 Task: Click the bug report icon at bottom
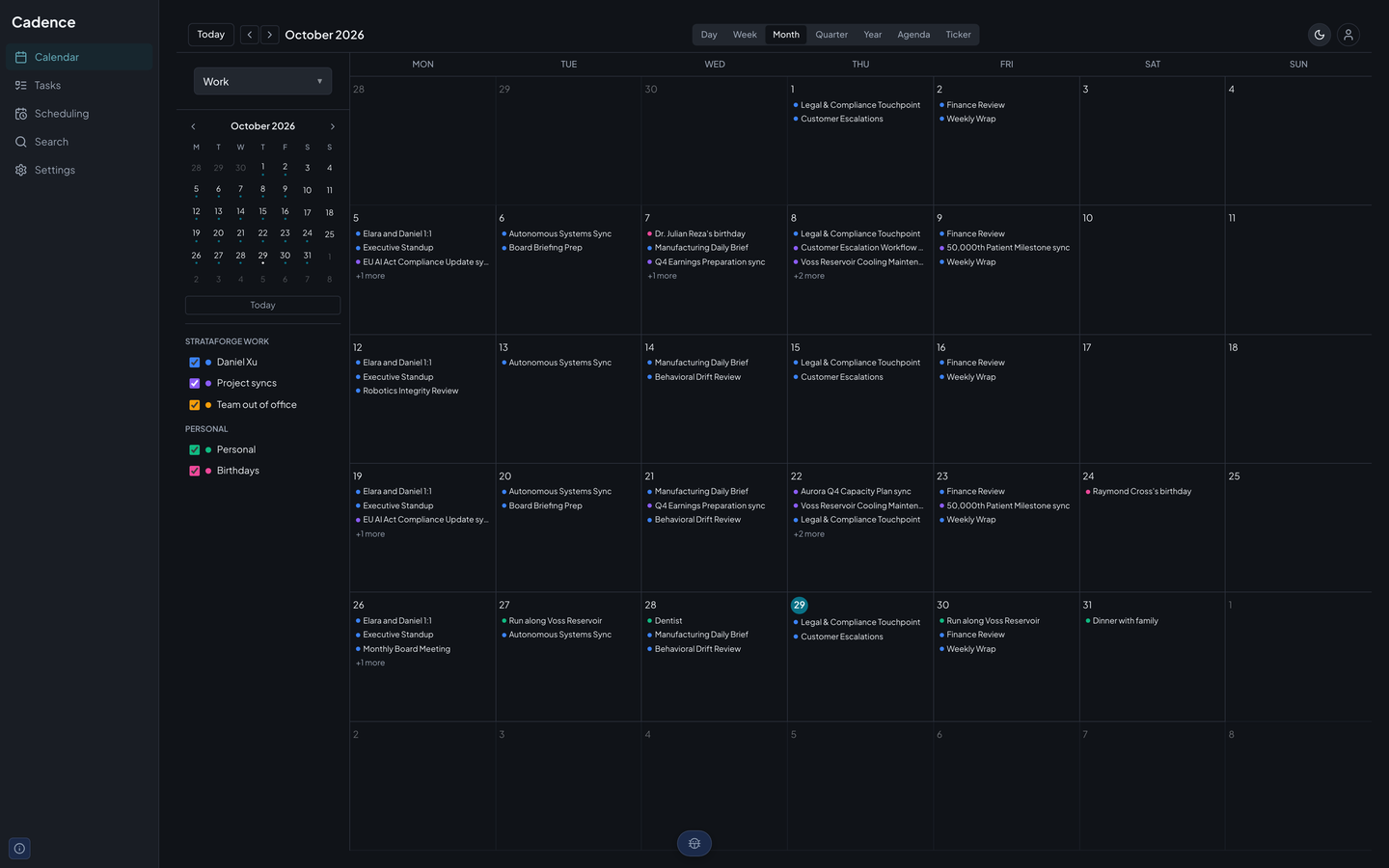tap(694, 844)
